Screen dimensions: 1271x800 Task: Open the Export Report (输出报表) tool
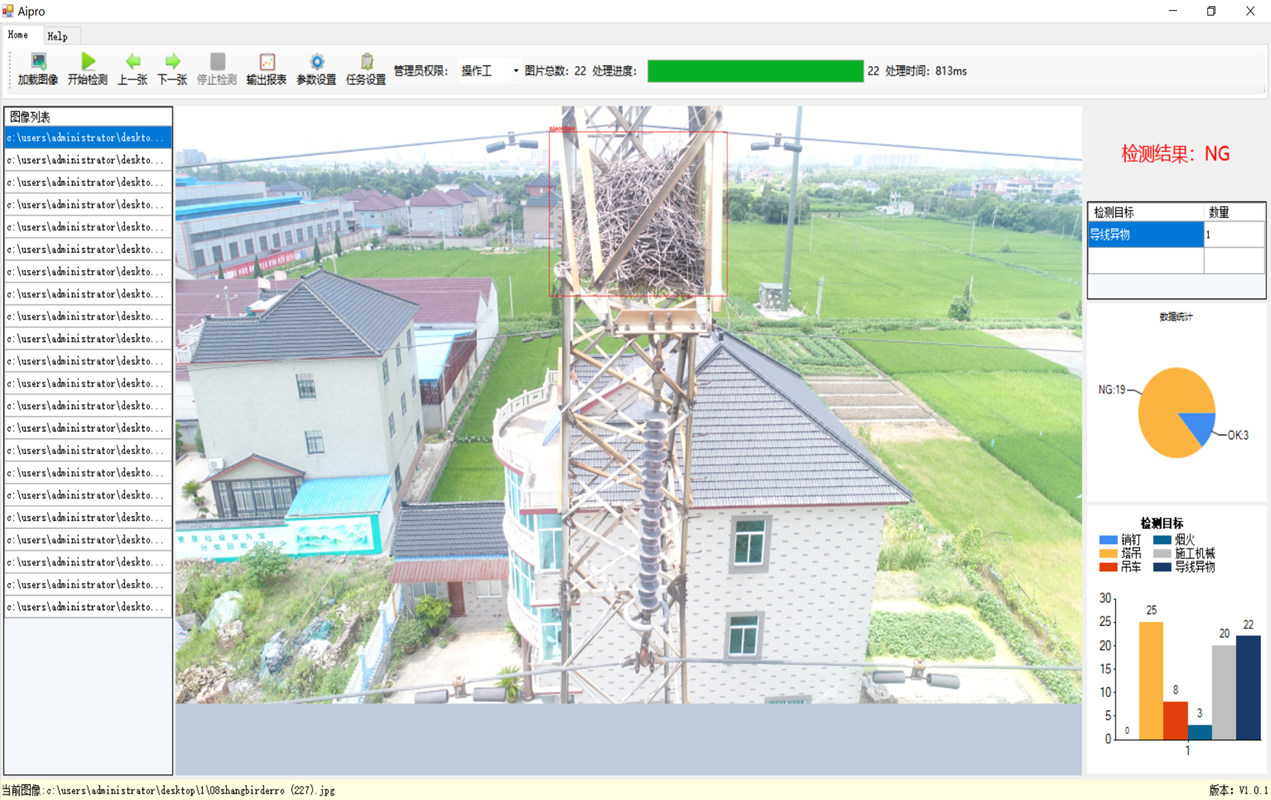(x=266, y=62)
